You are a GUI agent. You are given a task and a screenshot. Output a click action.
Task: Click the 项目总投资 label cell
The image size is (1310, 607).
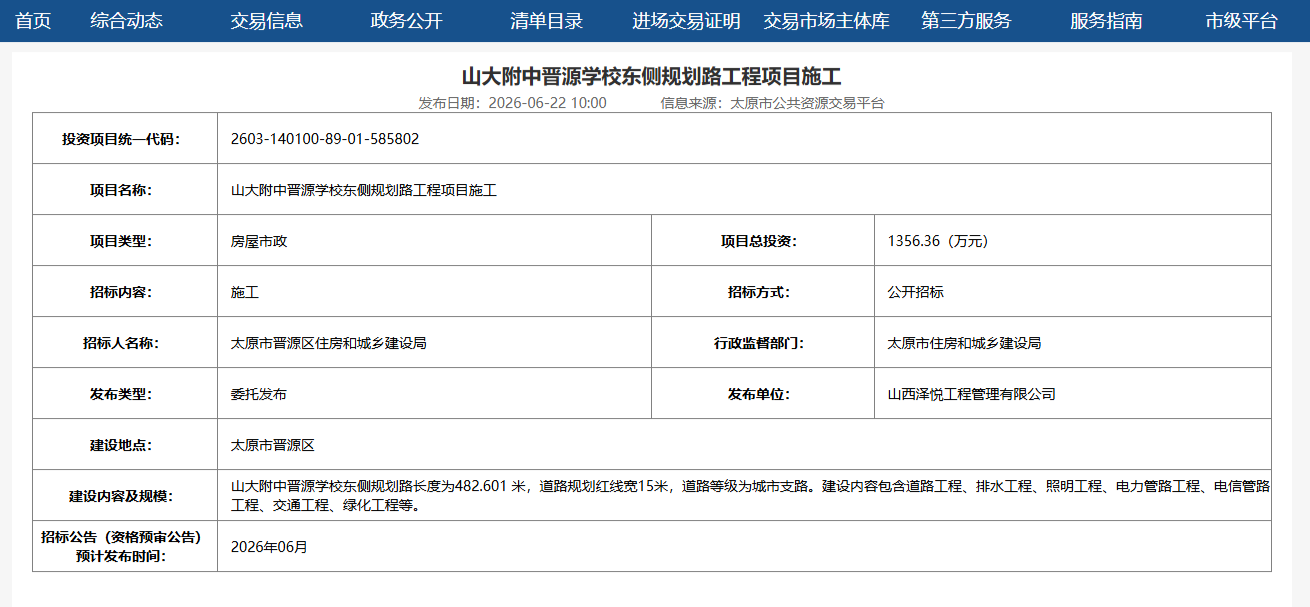(763, 241)
